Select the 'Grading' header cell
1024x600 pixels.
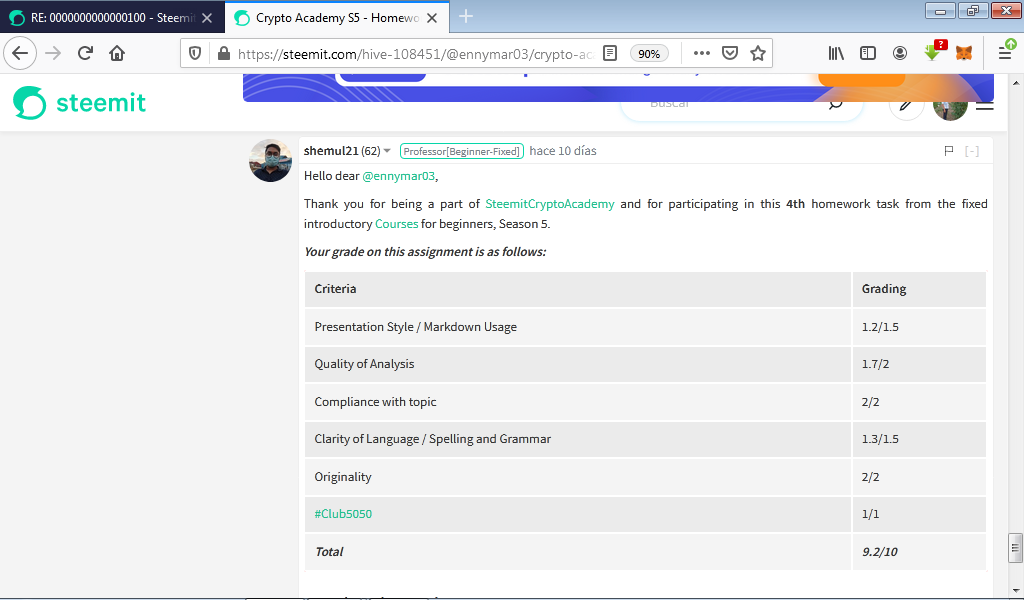tap(919, 289)
